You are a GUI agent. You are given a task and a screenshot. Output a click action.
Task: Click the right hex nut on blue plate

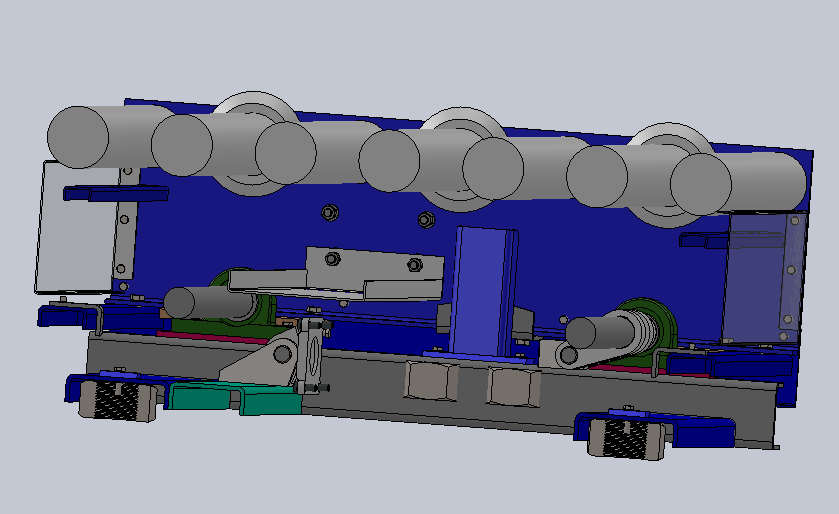click(x=426, y=219)
